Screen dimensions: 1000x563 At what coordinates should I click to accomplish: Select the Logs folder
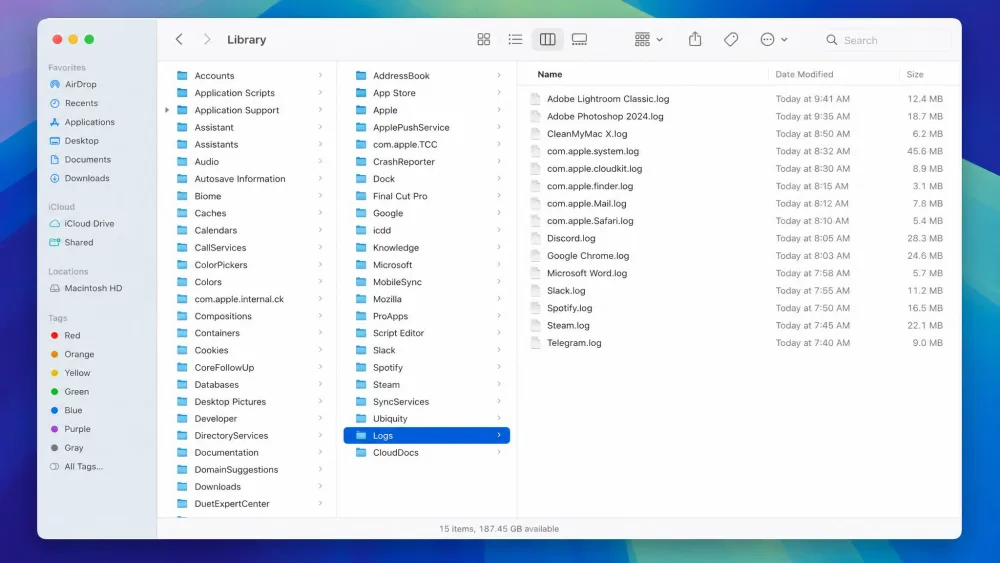427,435
